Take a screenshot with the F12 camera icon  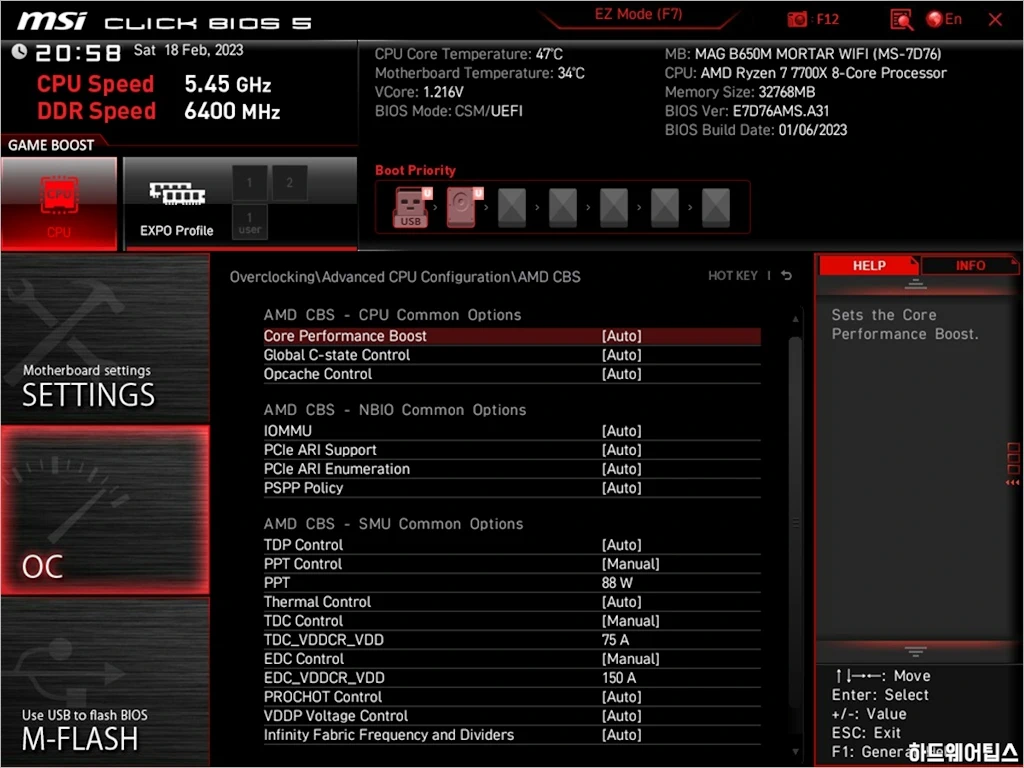(x=797, y=20)
